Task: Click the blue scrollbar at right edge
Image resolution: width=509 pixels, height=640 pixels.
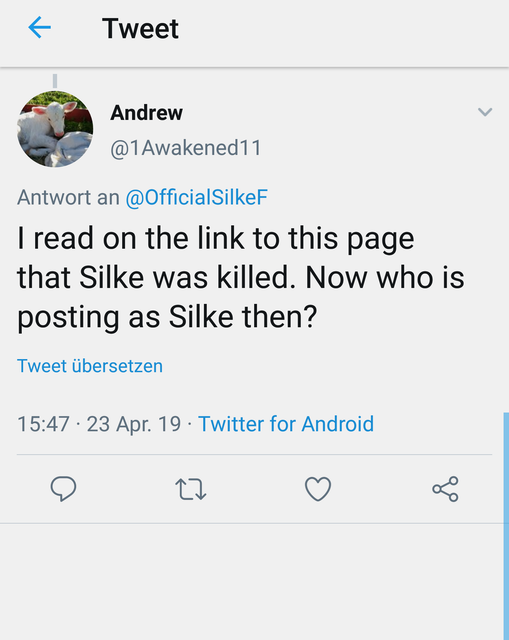Action: tap(506, 526)
